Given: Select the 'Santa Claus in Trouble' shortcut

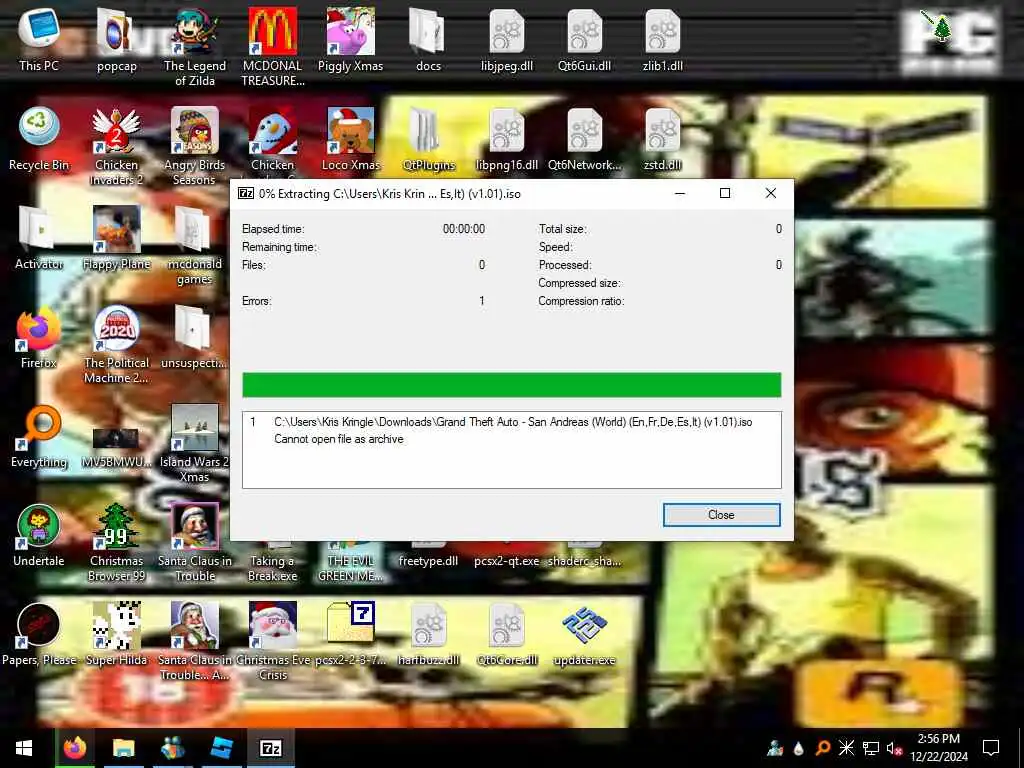Looking at the screenshot, I should point(195,543).
